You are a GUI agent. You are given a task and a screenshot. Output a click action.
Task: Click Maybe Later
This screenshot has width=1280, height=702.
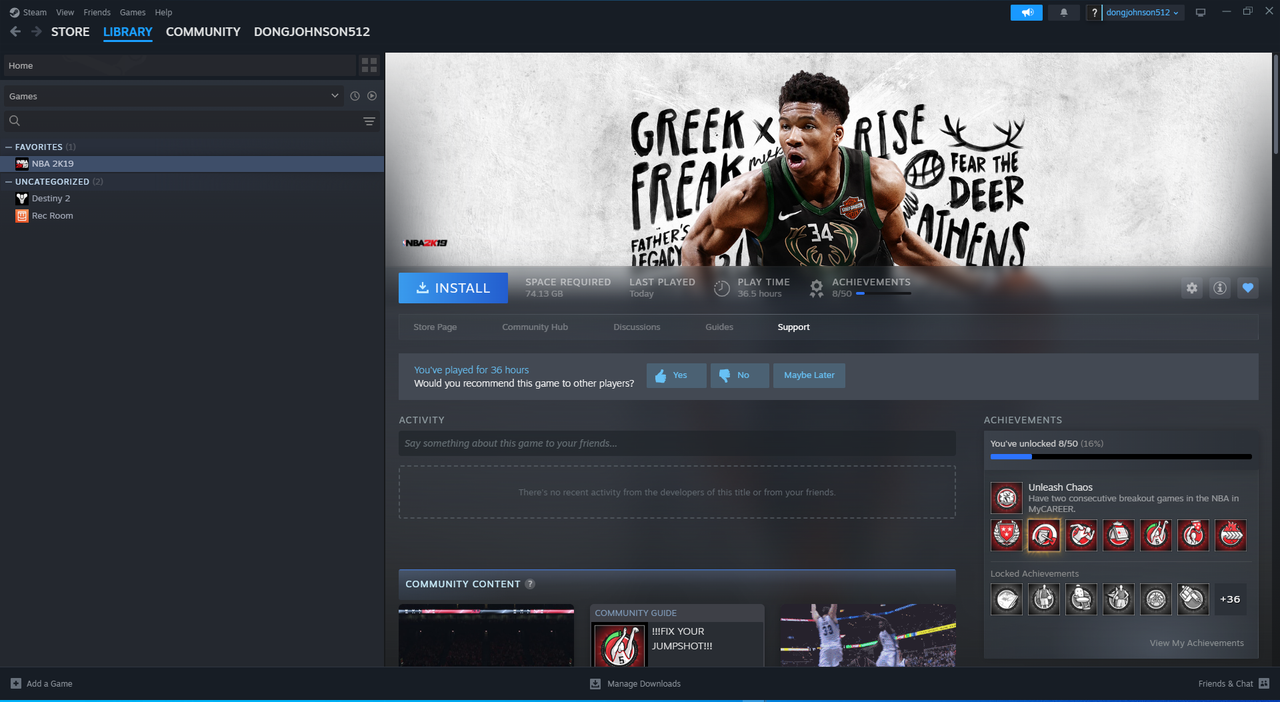(810, 375)
